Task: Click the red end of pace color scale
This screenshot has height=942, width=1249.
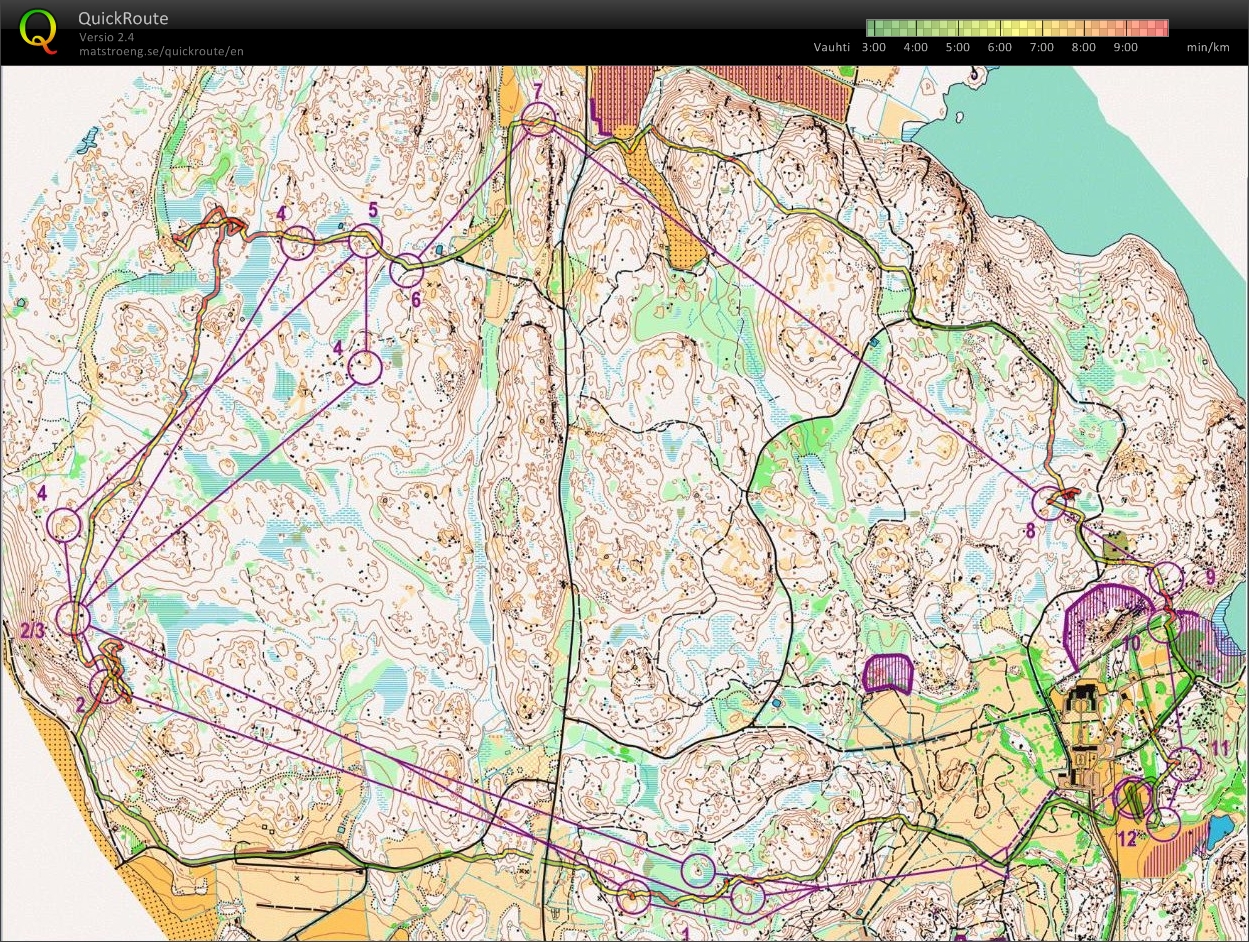Action: coord(1160,27)
